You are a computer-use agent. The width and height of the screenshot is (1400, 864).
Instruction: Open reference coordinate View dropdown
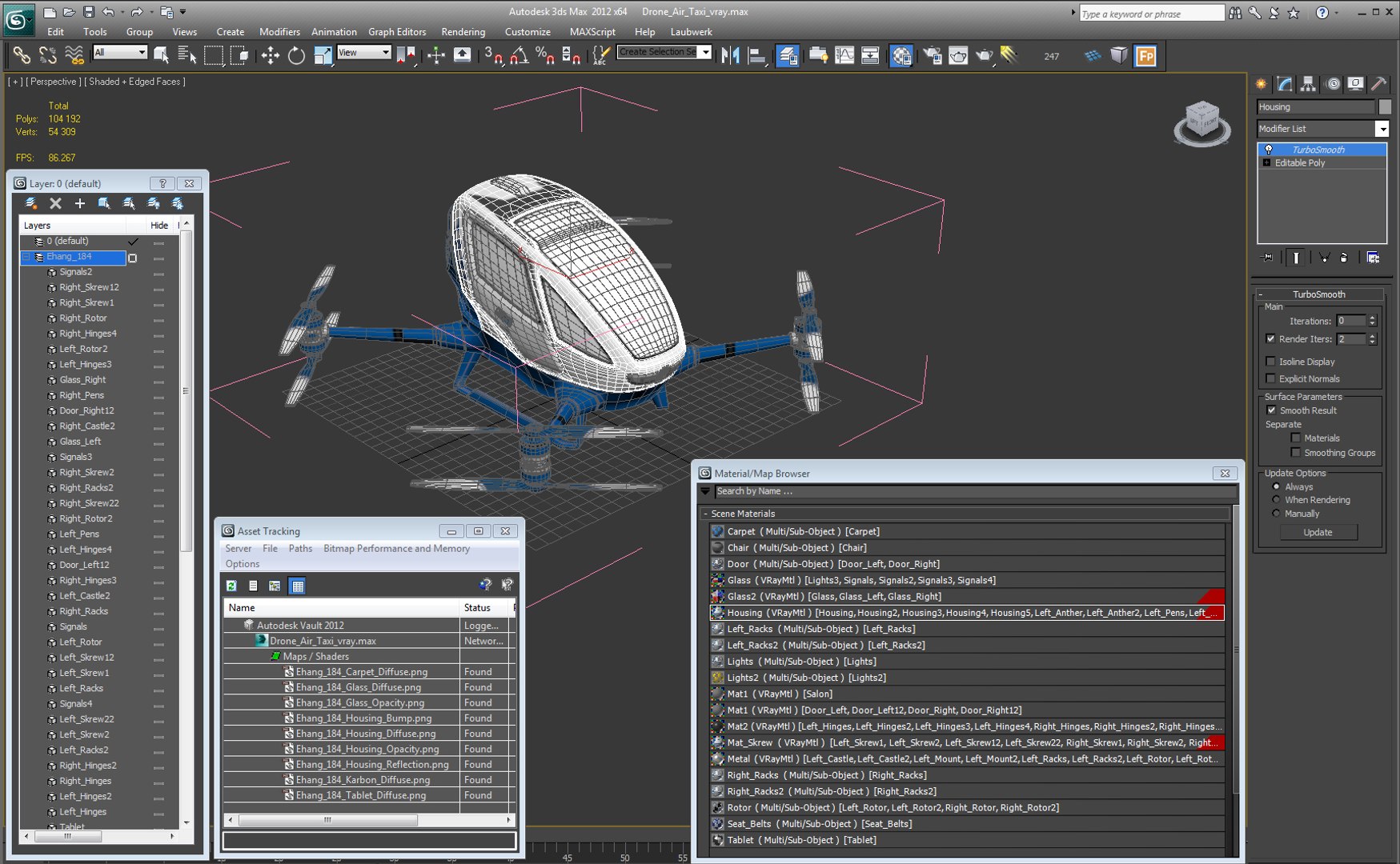click(x=386, y=52)
